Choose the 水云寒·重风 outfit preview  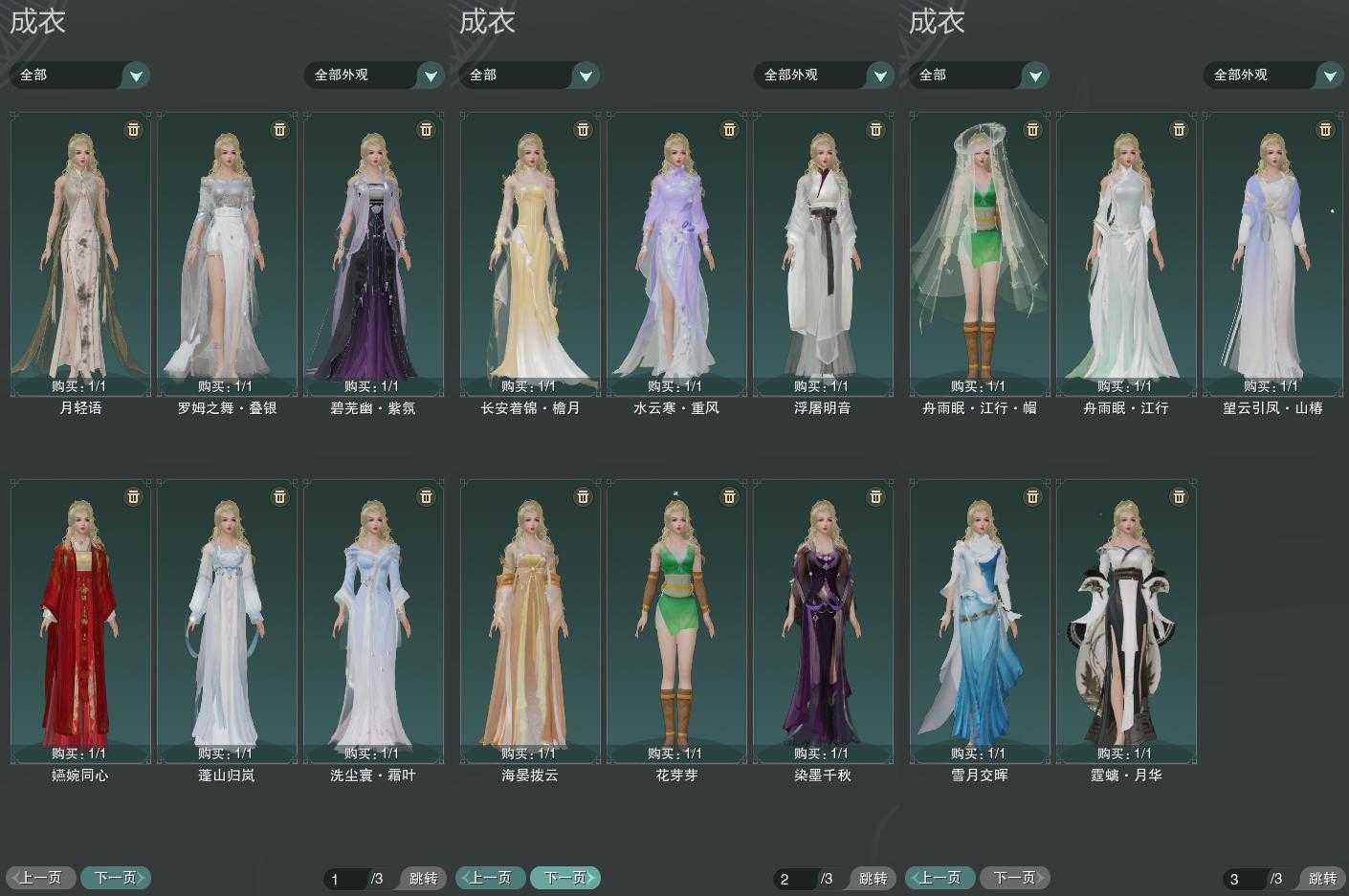[676, 253]
